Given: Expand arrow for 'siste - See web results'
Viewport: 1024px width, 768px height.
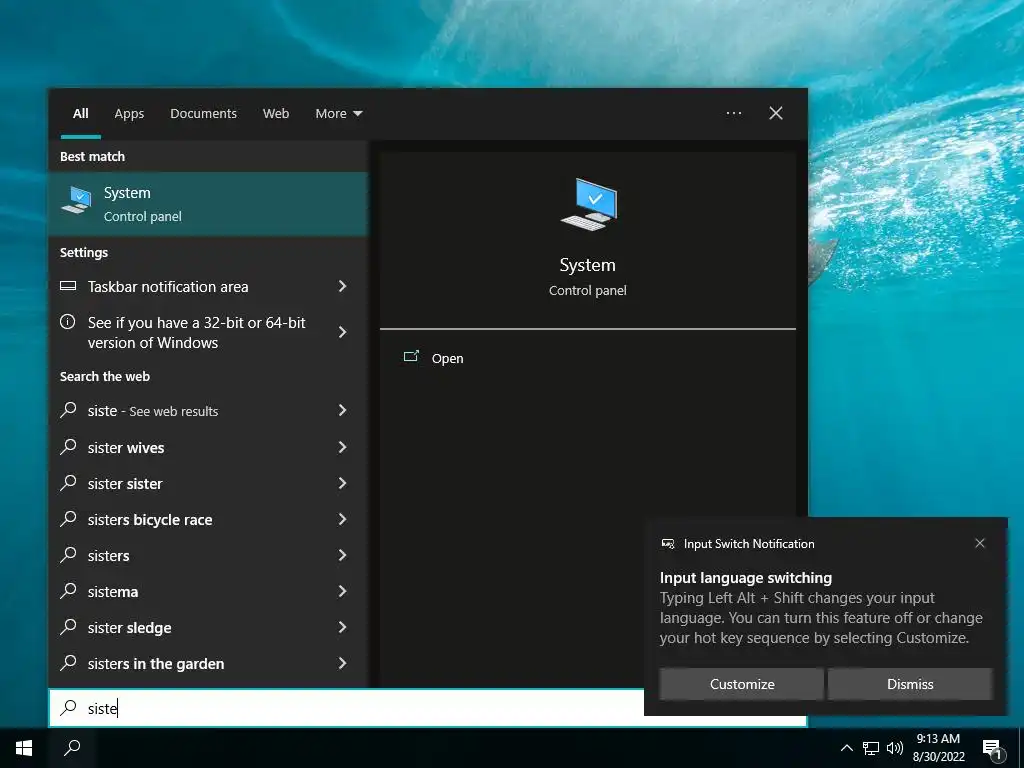Looking at the screenshot, I should pyautogui.click(x=342, y=410).
